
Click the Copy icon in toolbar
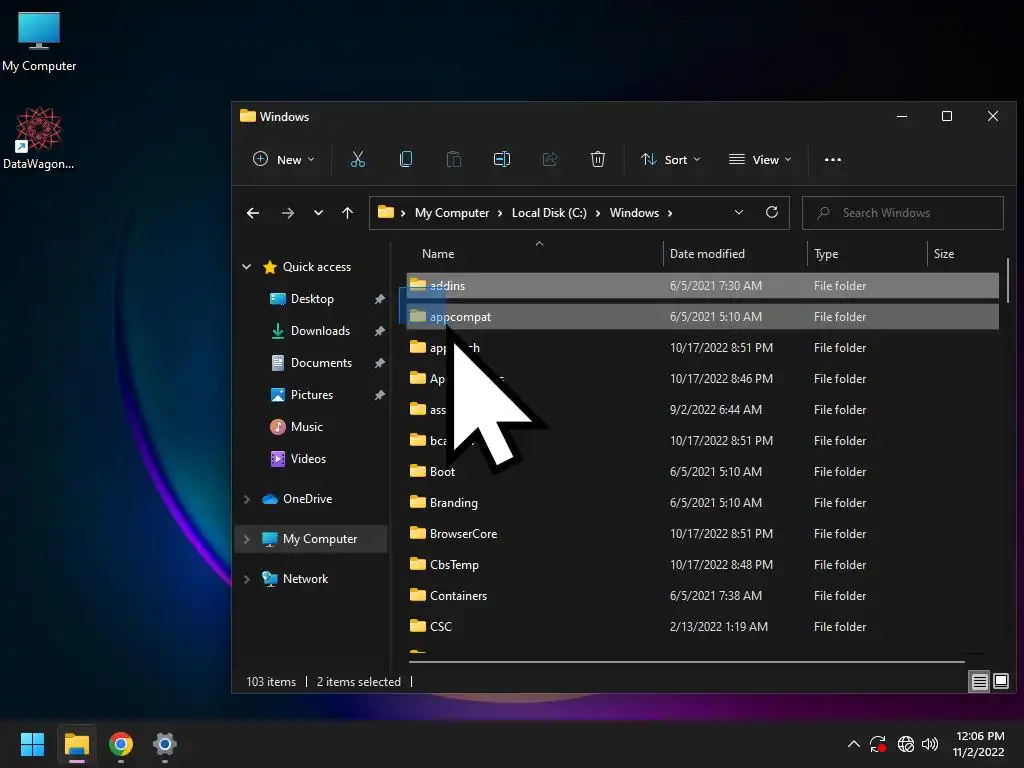click(406, 159)
